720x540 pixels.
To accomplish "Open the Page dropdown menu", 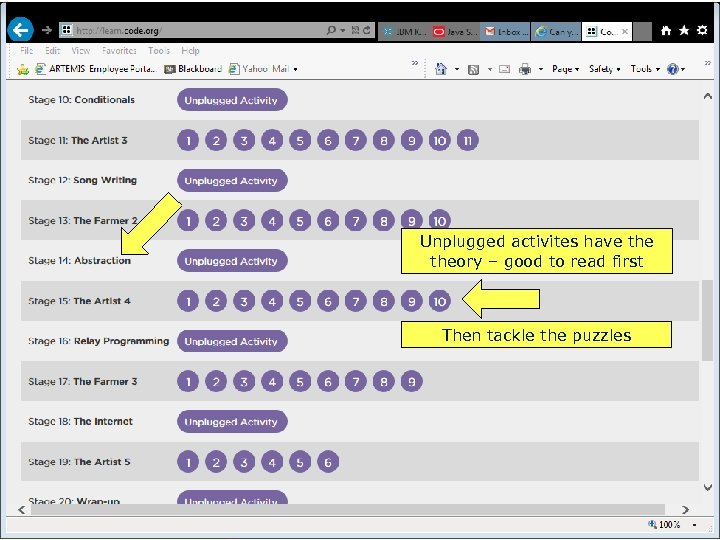I will (x=565, y=69).
